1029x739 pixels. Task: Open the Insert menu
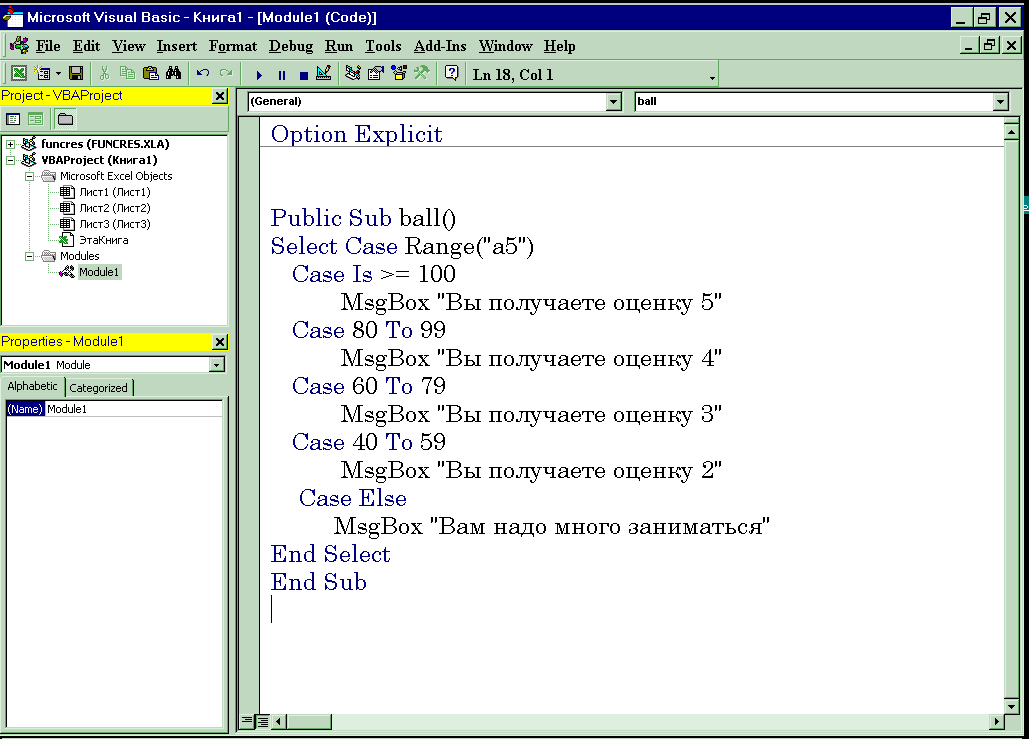coord(177,46)
